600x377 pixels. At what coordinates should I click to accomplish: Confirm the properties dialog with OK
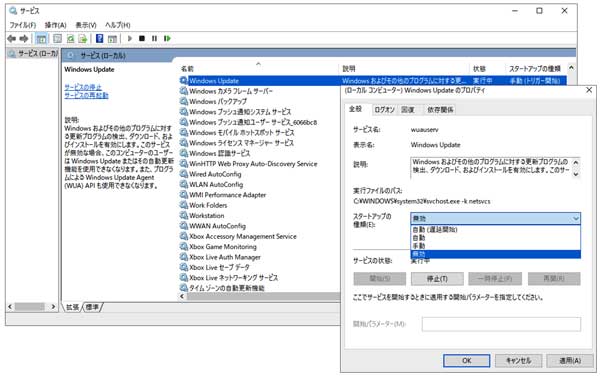pos(466,361)
